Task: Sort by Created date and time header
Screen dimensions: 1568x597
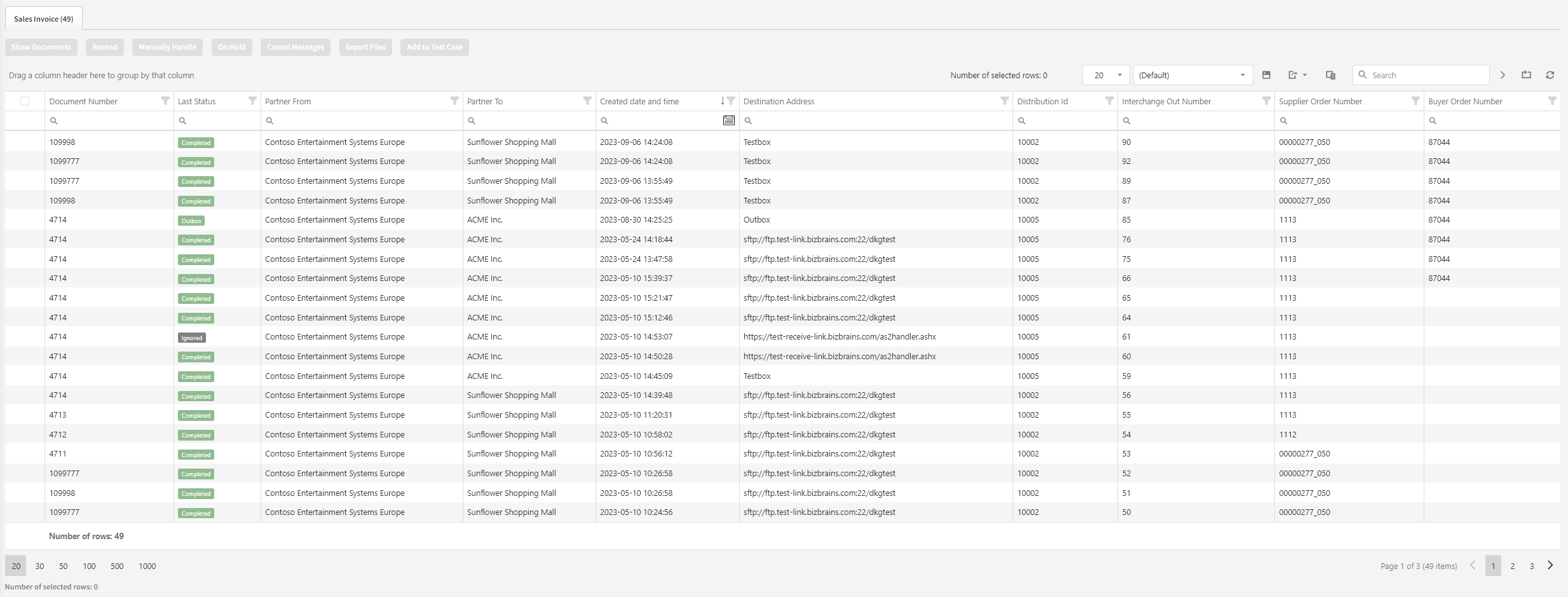Action: (639, 101)
